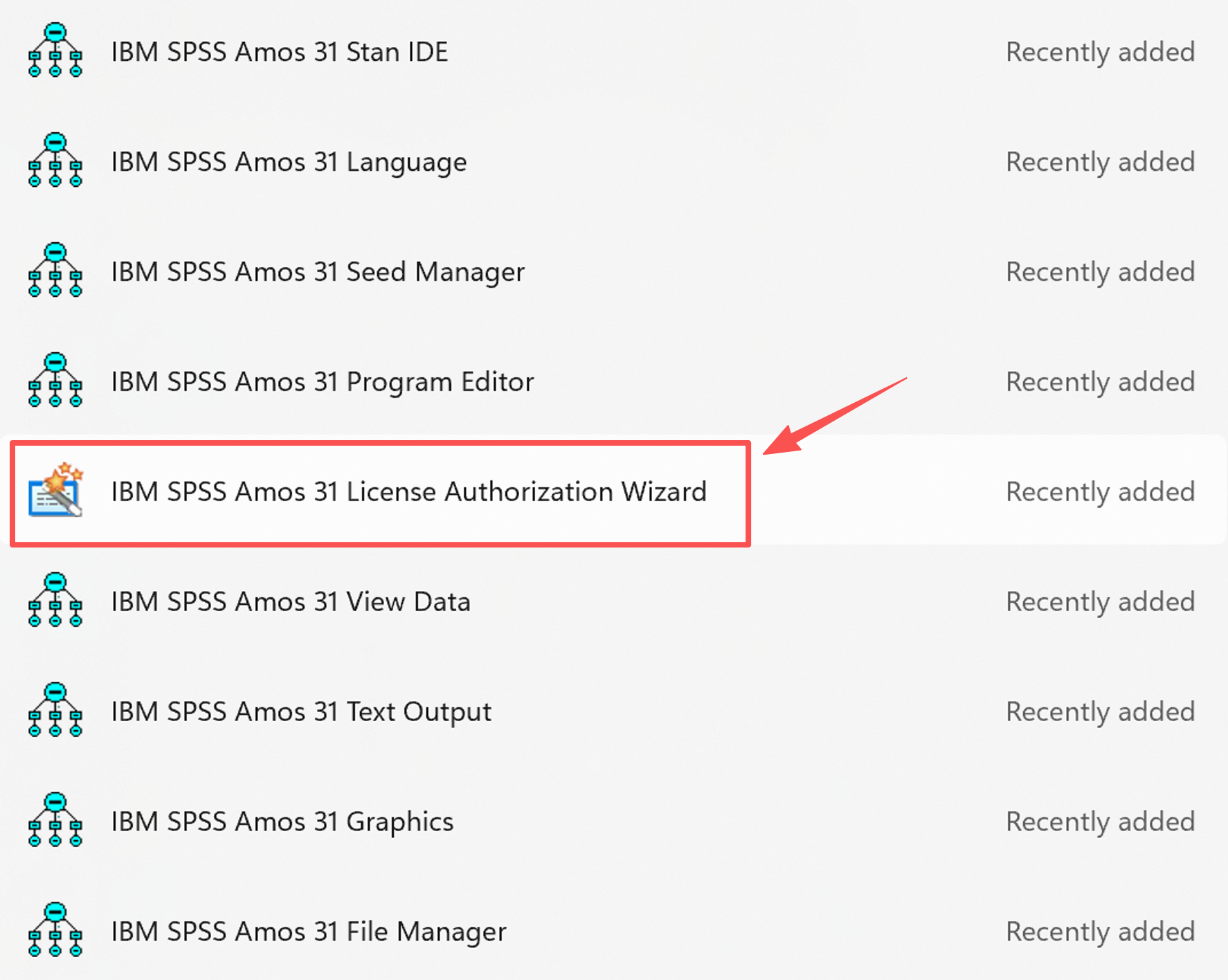Click the Amos 31 Seed Manager icon
Screen dimensions: 1228x980
pos(55,270)
